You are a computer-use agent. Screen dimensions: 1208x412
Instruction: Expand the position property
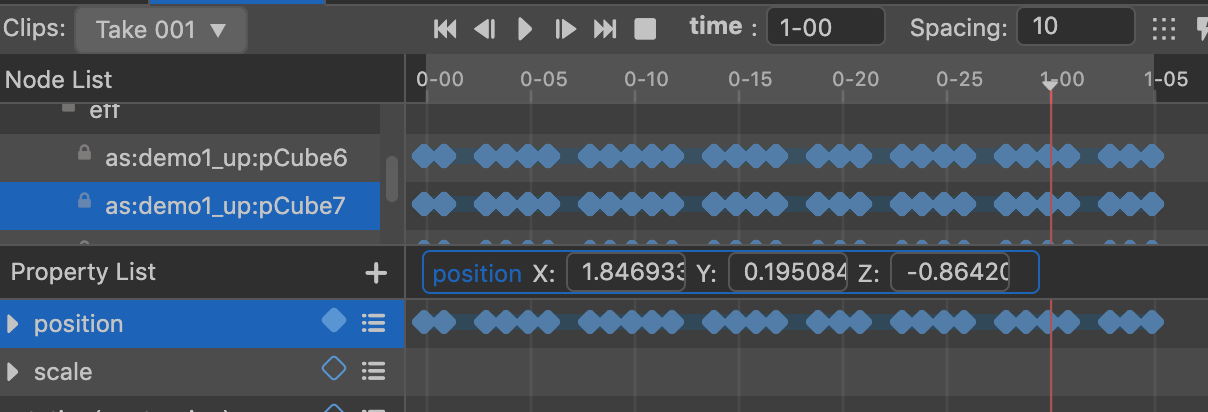[x=13, y=324]
